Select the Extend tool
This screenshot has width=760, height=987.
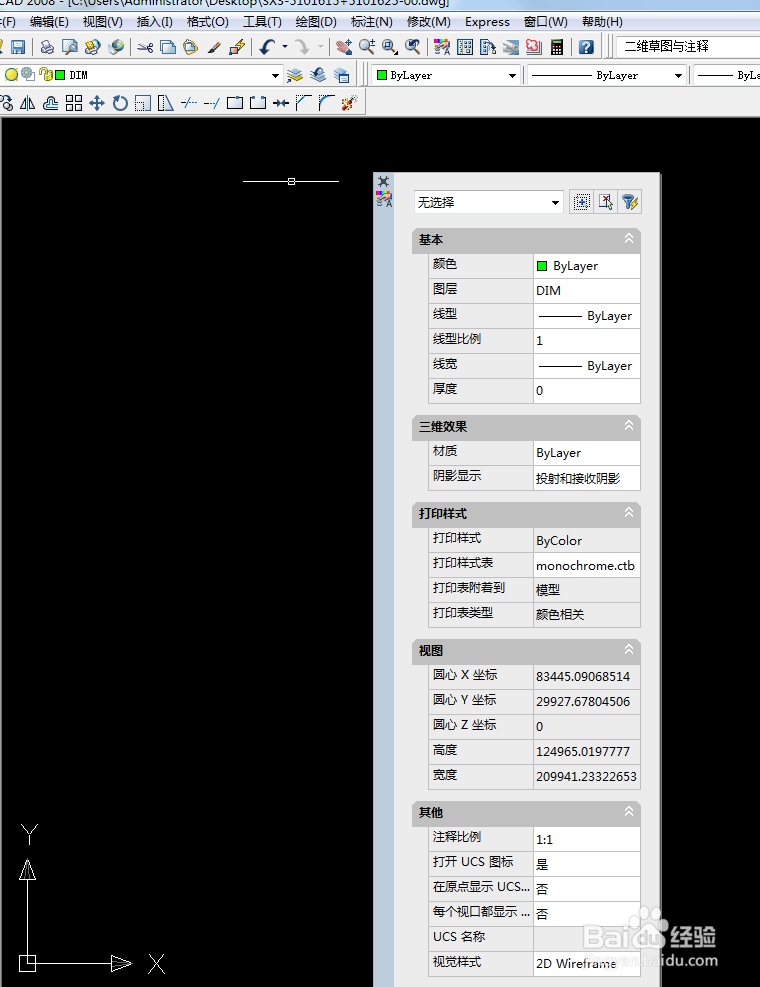[x=212, y=103]
